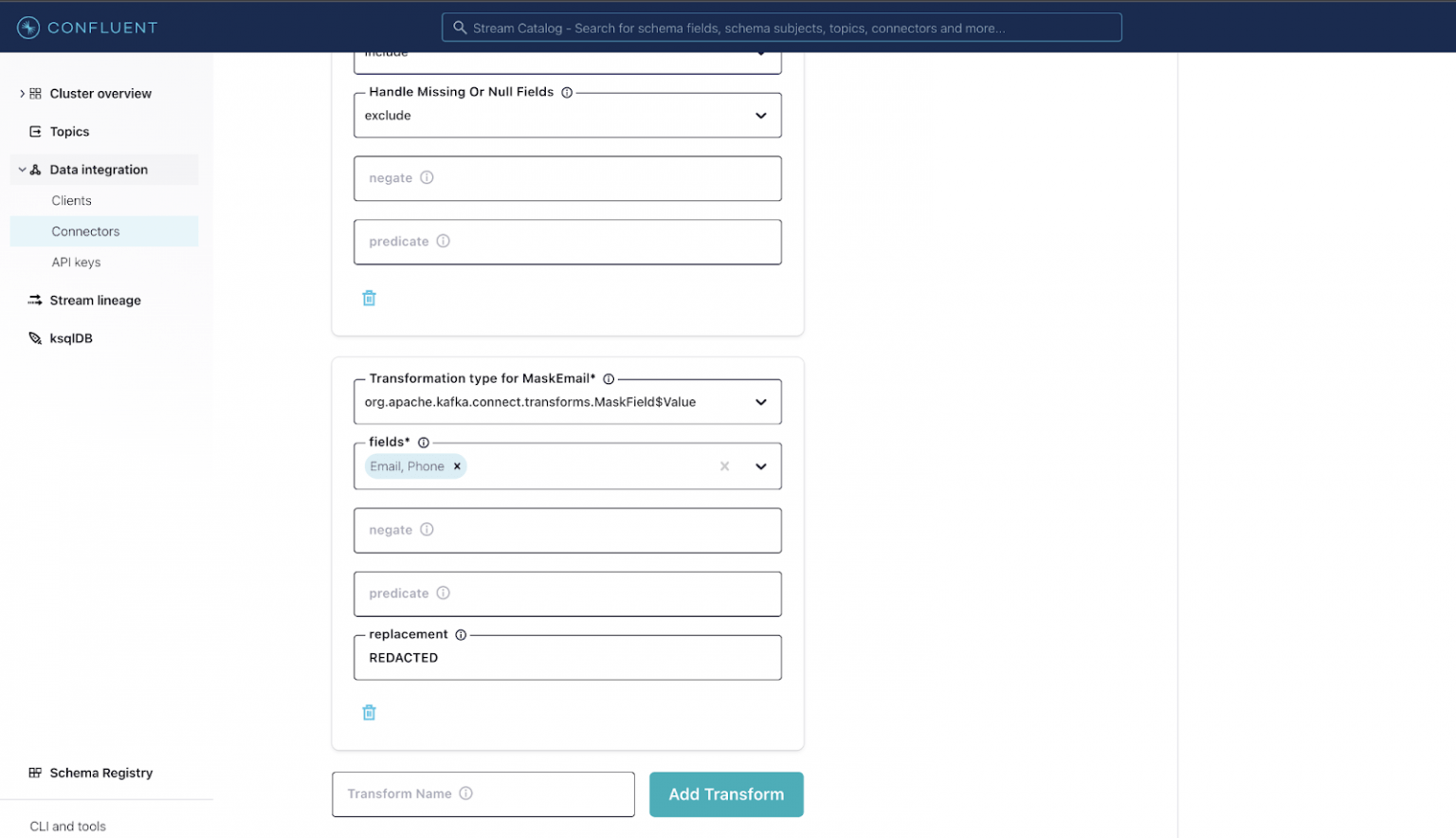Image resolution: width=1456 pixels, height=838 pixels.
Task: Click the info icon beside fields label
Action: pyautogui.click(x=423, y=442)
